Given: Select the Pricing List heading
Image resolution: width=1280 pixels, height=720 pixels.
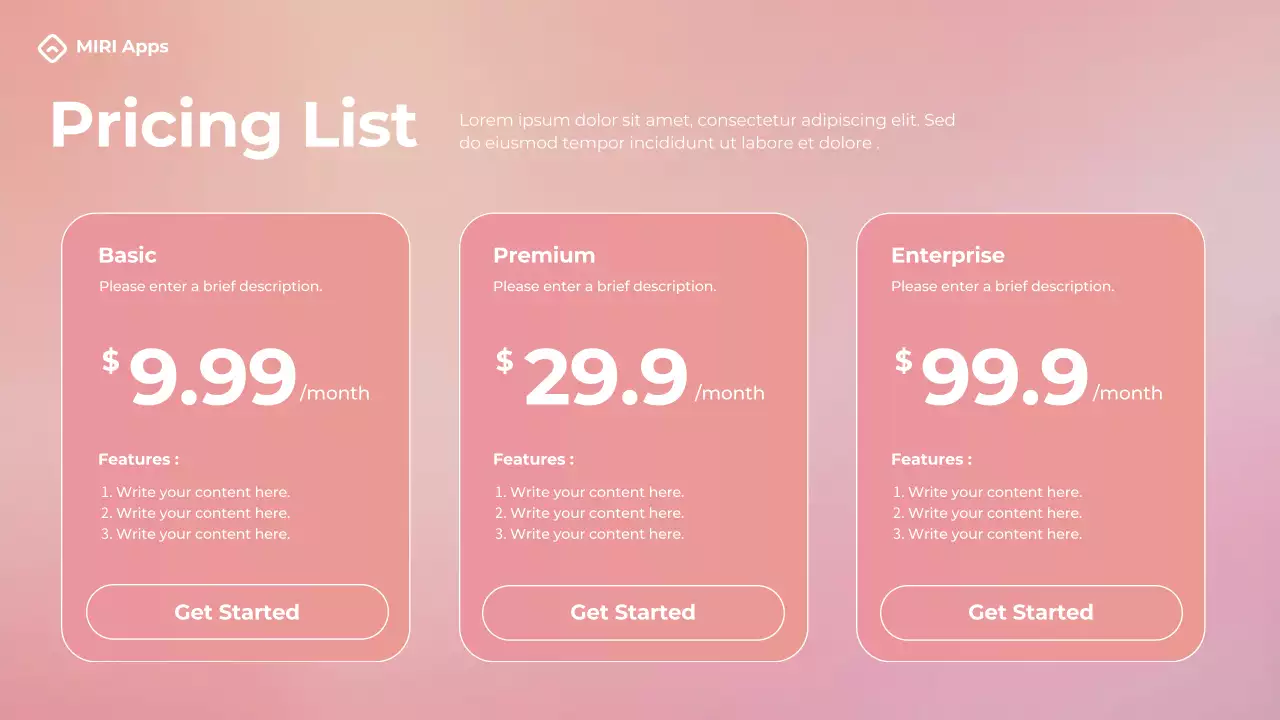Looking at the screenshot, I should (x=233, y=126).
